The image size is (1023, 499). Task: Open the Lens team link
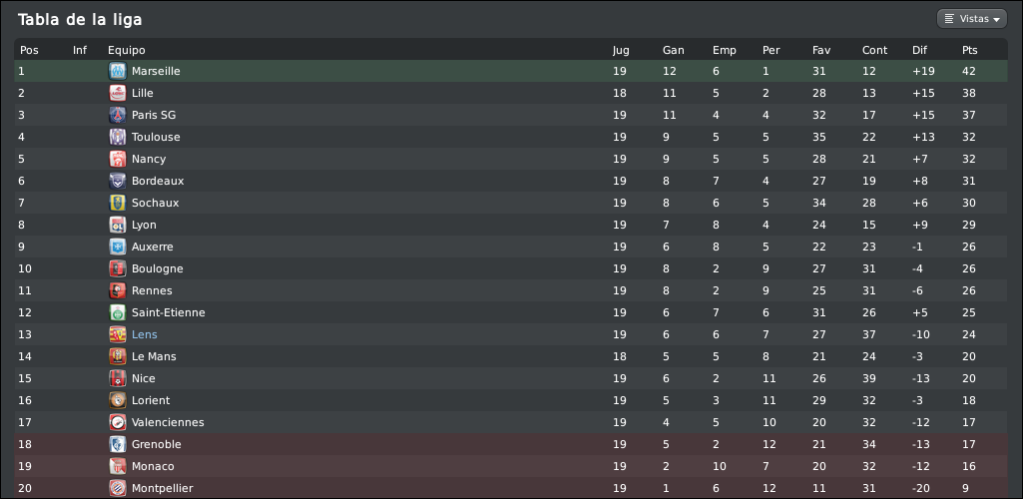tap(144, 335)
